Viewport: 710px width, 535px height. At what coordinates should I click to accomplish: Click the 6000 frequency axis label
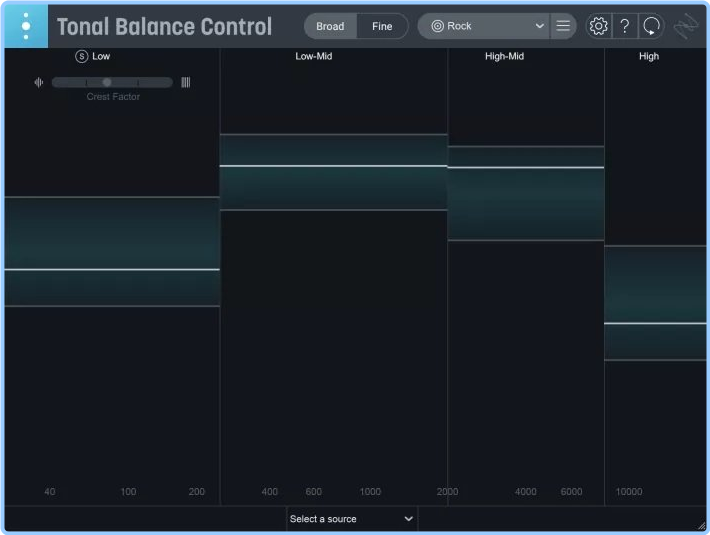(x=571, y=492)
